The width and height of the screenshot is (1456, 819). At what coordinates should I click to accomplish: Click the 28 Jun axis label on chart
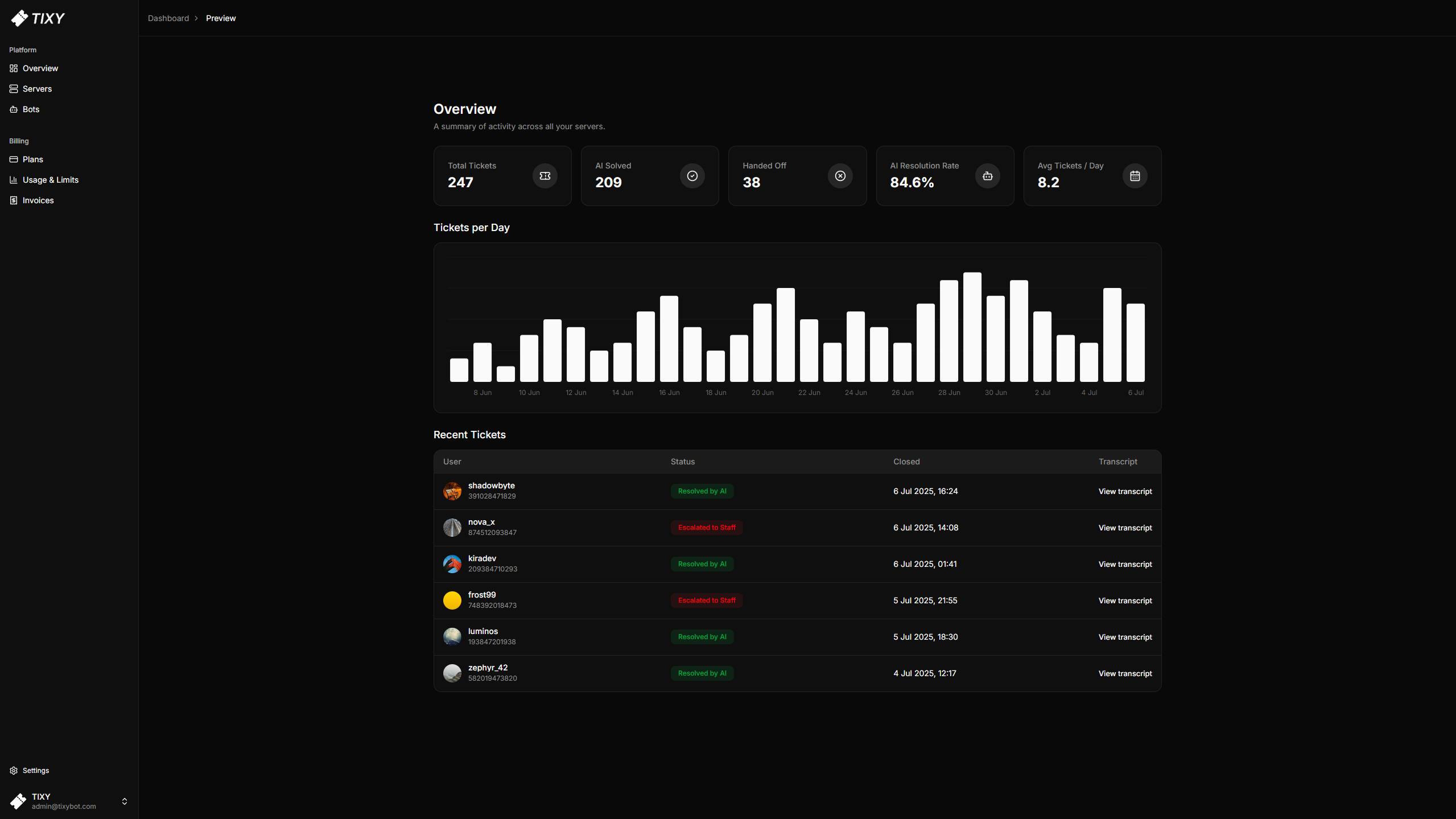(949, 393)
